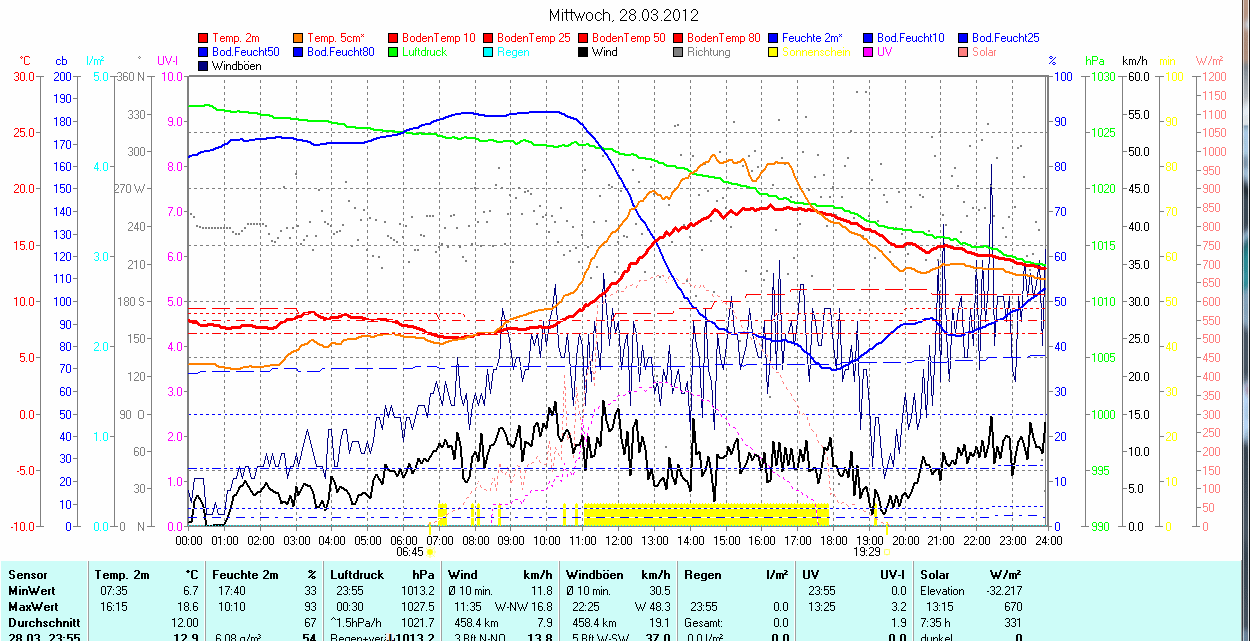Click the Mittwoch, 28.03.2012 chart title

[x=624, y=15]
